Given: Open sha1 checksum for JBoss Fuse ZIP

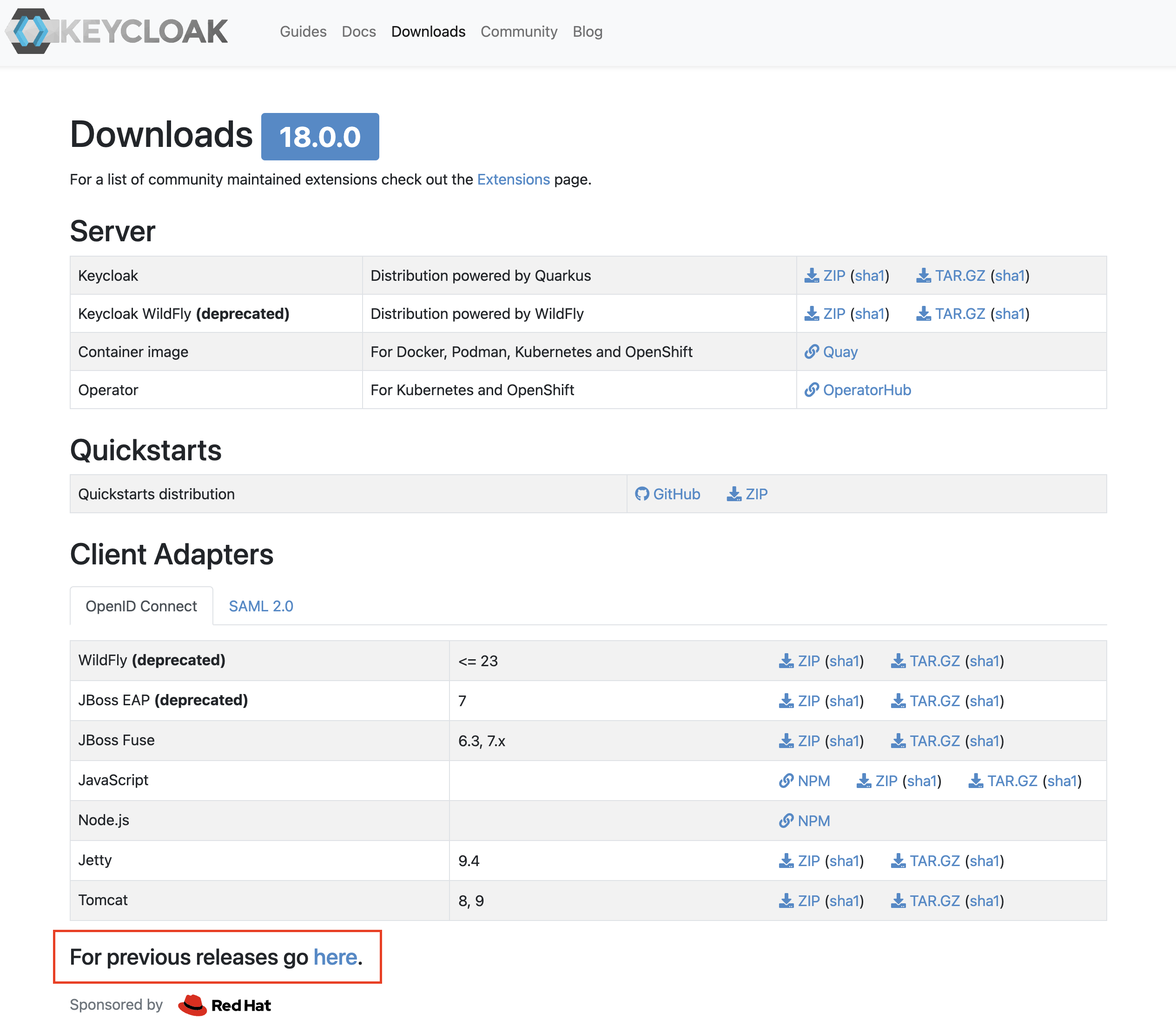Looking at the screenshot, I should [844, 741].
